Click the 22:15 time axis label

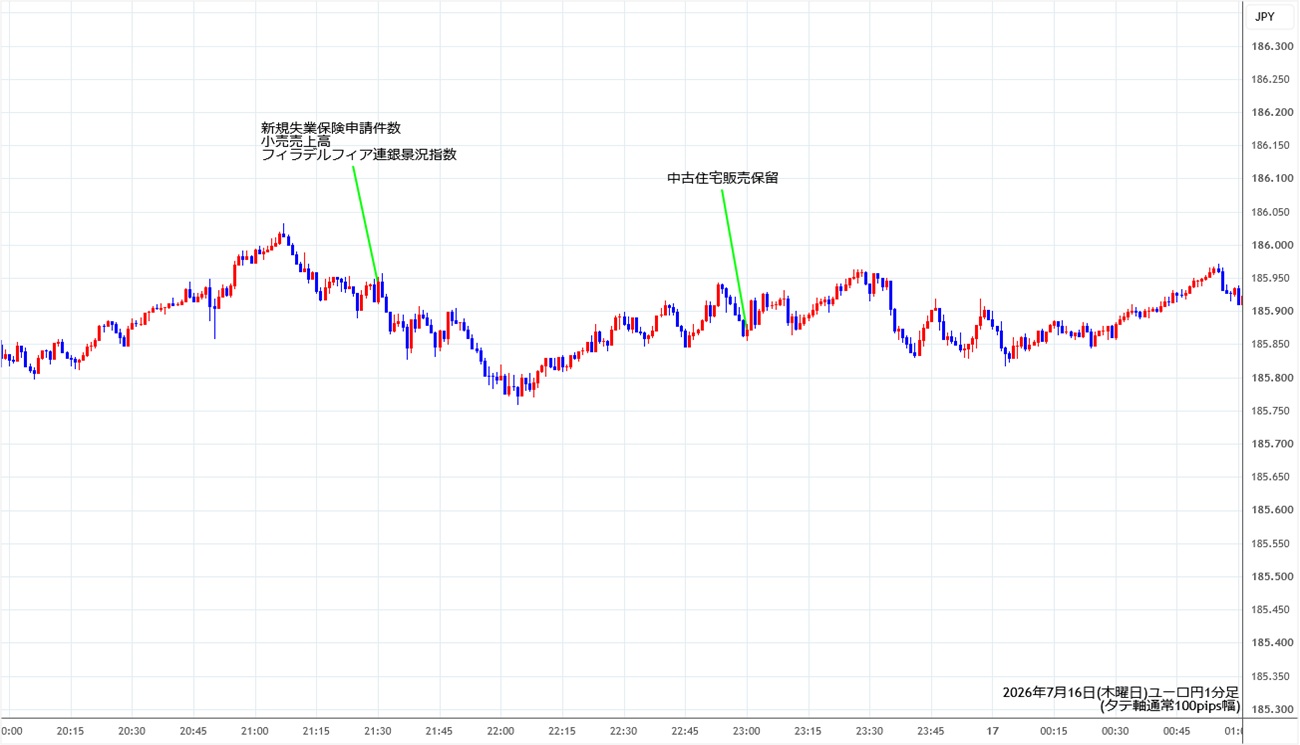[563, 731]
